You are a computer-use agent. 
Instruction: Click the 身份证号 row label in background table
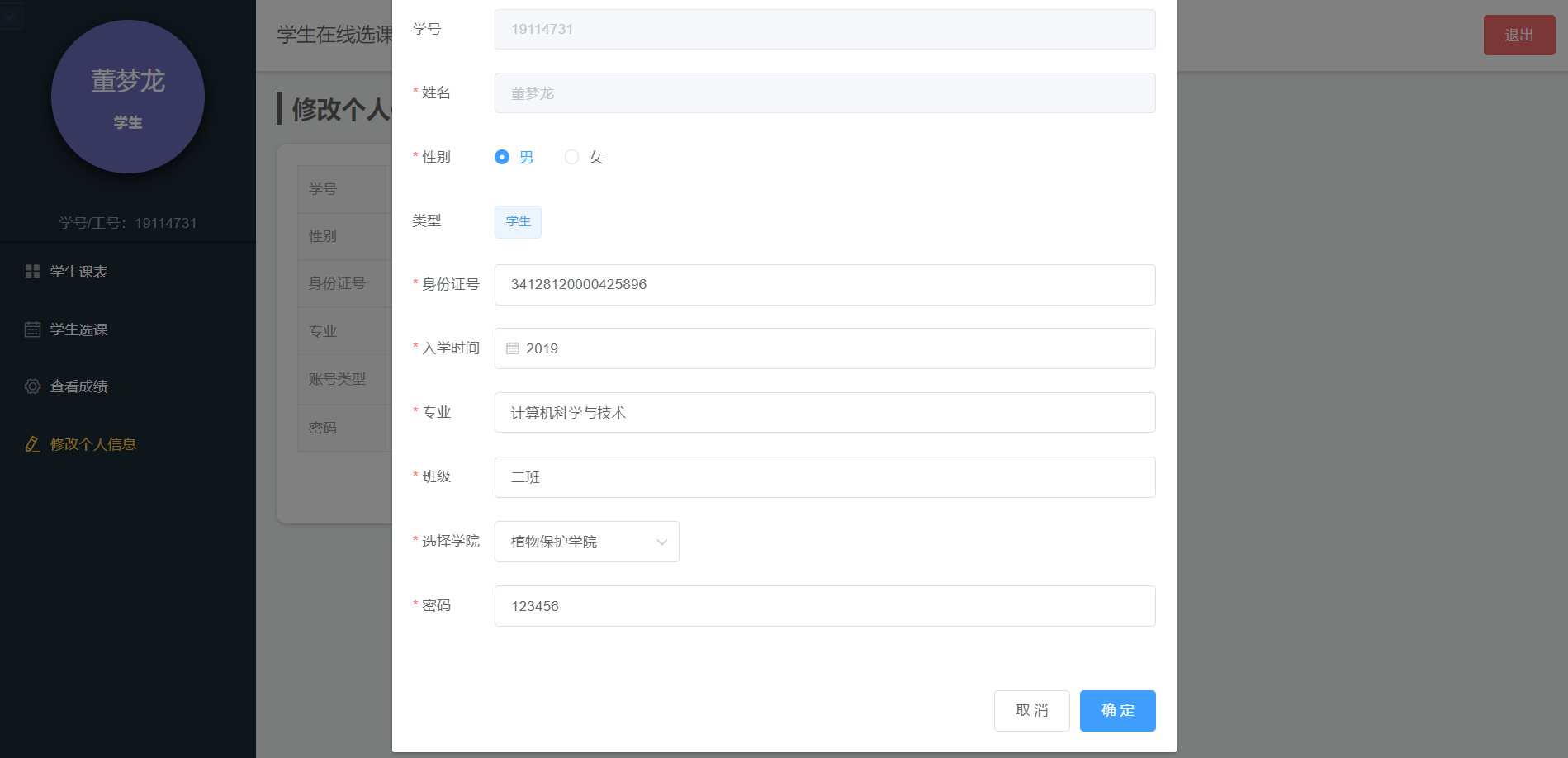click(x=337, y=283)
